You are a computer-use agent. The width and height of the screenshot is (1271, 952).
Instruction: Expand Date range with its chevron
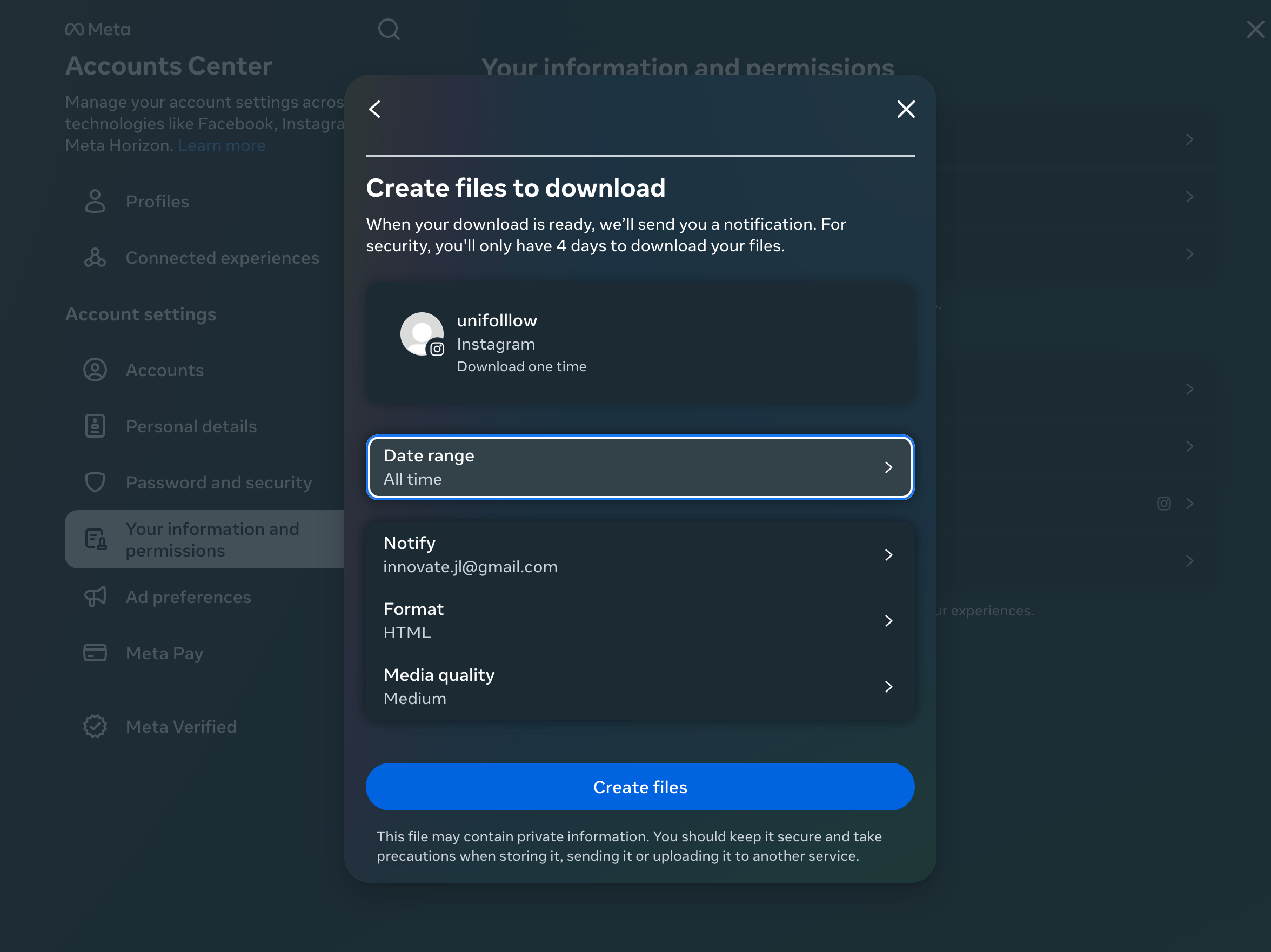tap(889, 467)
